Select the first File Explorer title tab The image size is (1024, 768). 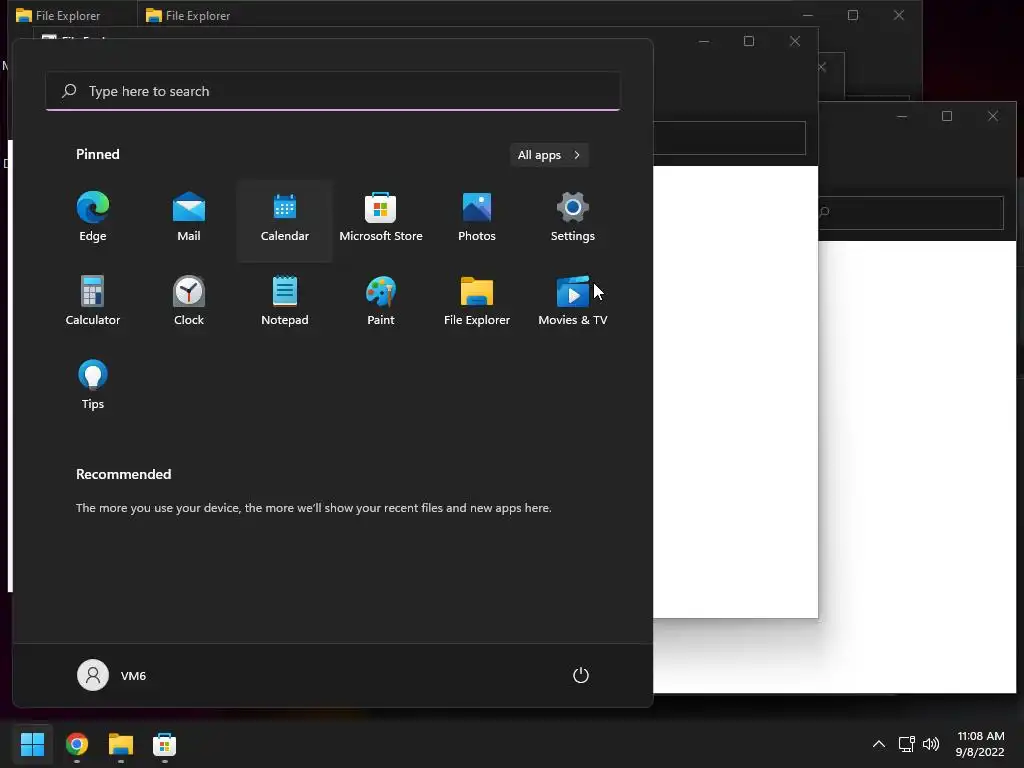59,15
